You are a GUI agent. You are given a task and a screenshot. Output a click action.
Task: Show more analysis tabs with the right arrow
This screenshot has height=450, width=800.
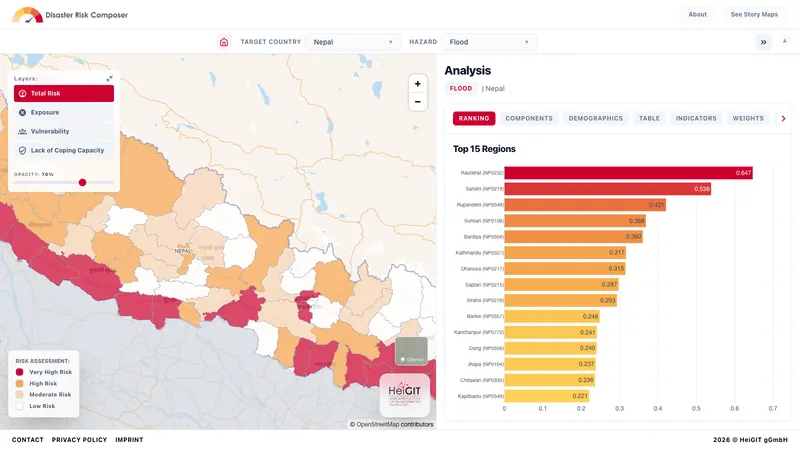click(783, 118)
